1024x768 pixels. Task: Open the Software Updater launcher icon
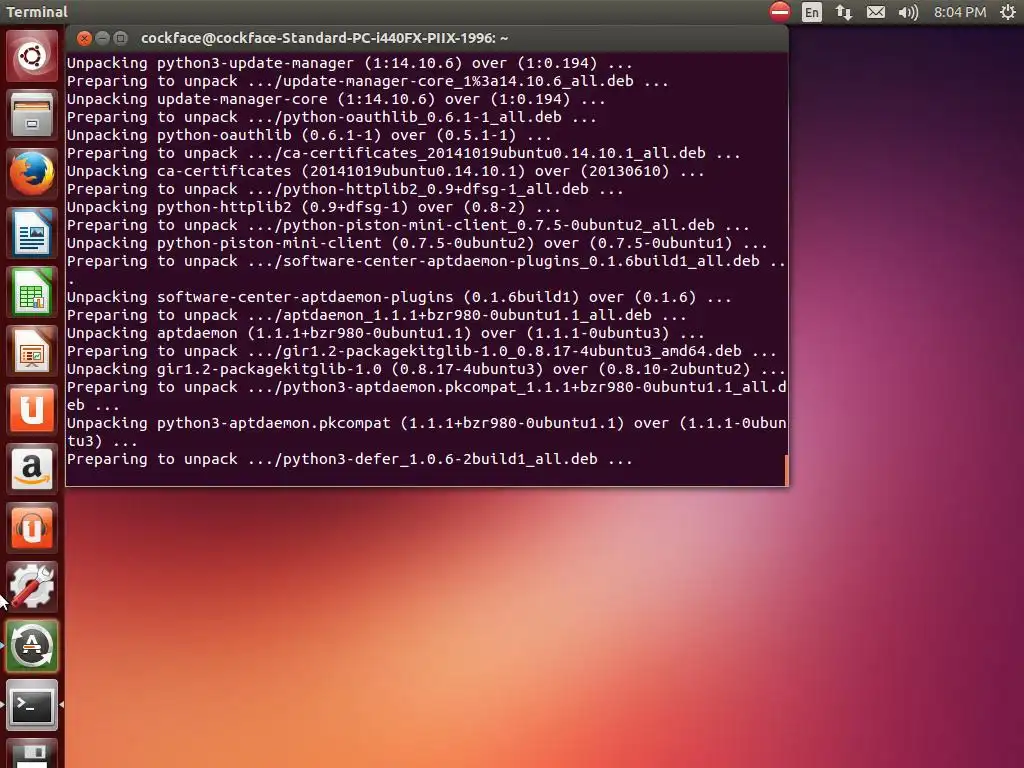point(32,646)
